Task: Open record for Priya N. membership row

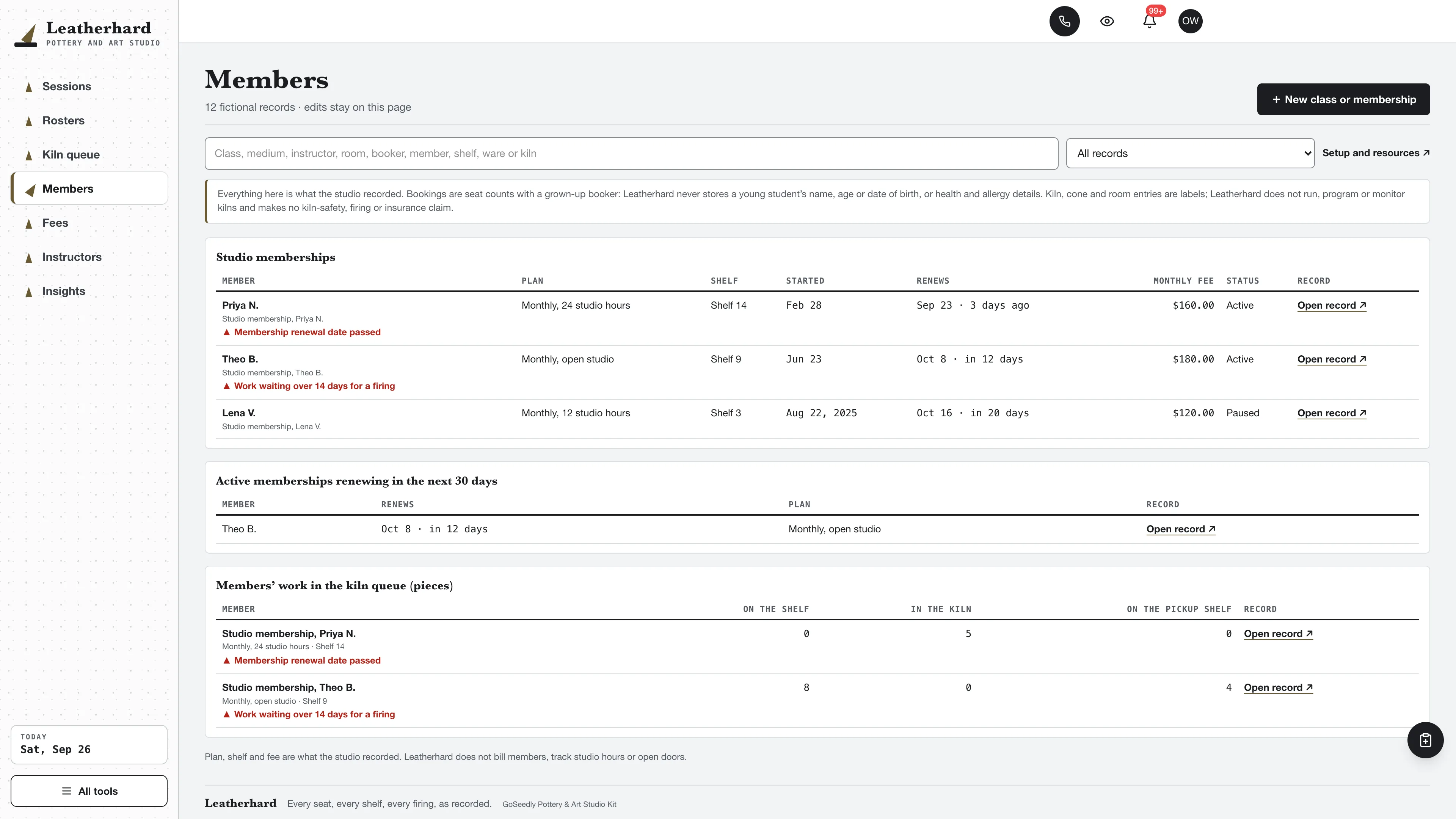Action: pyautogui.click(x=1331, y=305)
